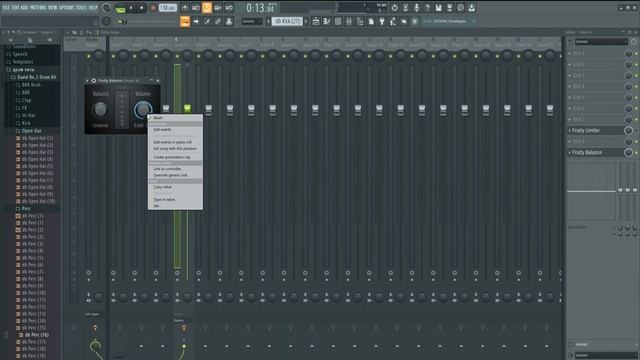The width and height of the screenshot is (640, 360).
Task: Open the PATTERNS menu
Action: [38, 7]
